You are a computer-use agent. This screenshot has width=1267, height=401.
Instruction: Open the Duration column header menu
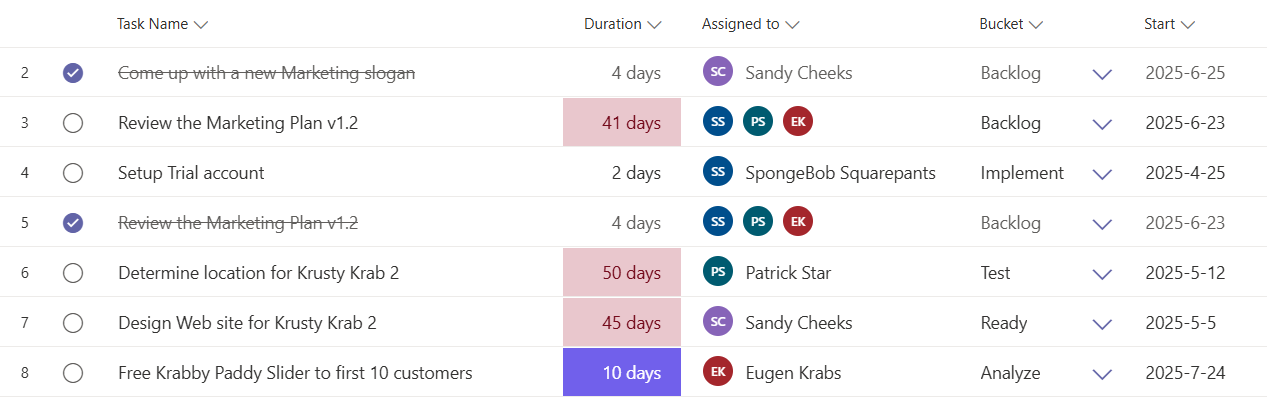(623, 24)
